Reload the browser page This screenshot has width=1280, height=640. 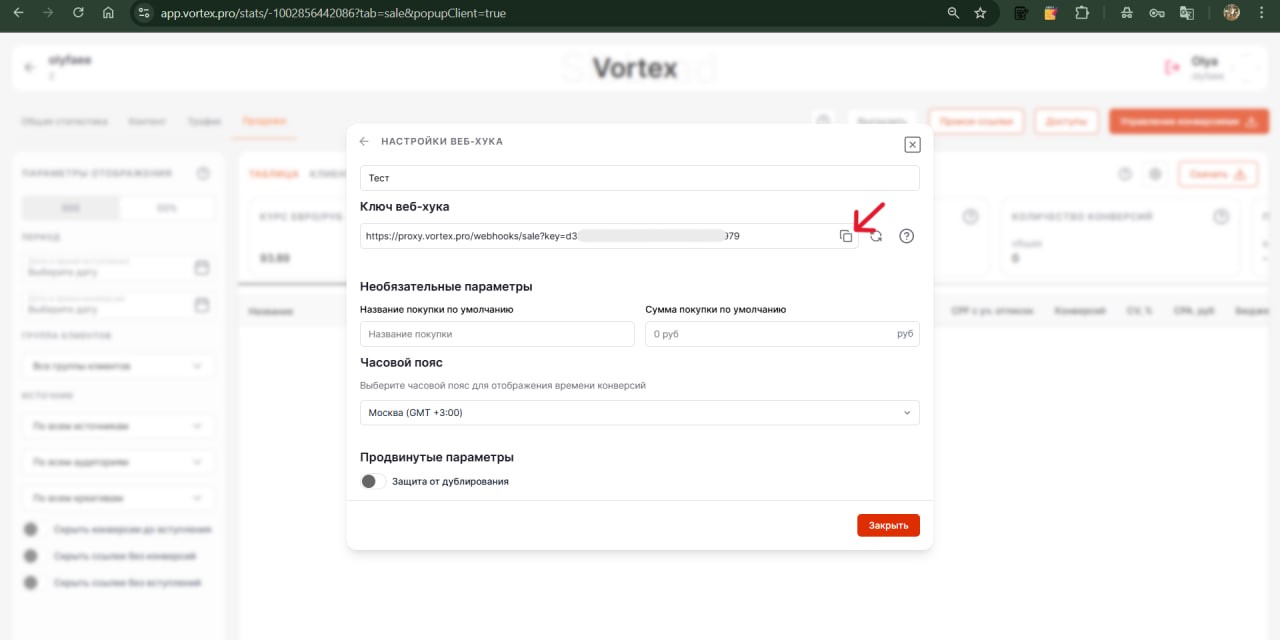[78, 13]
